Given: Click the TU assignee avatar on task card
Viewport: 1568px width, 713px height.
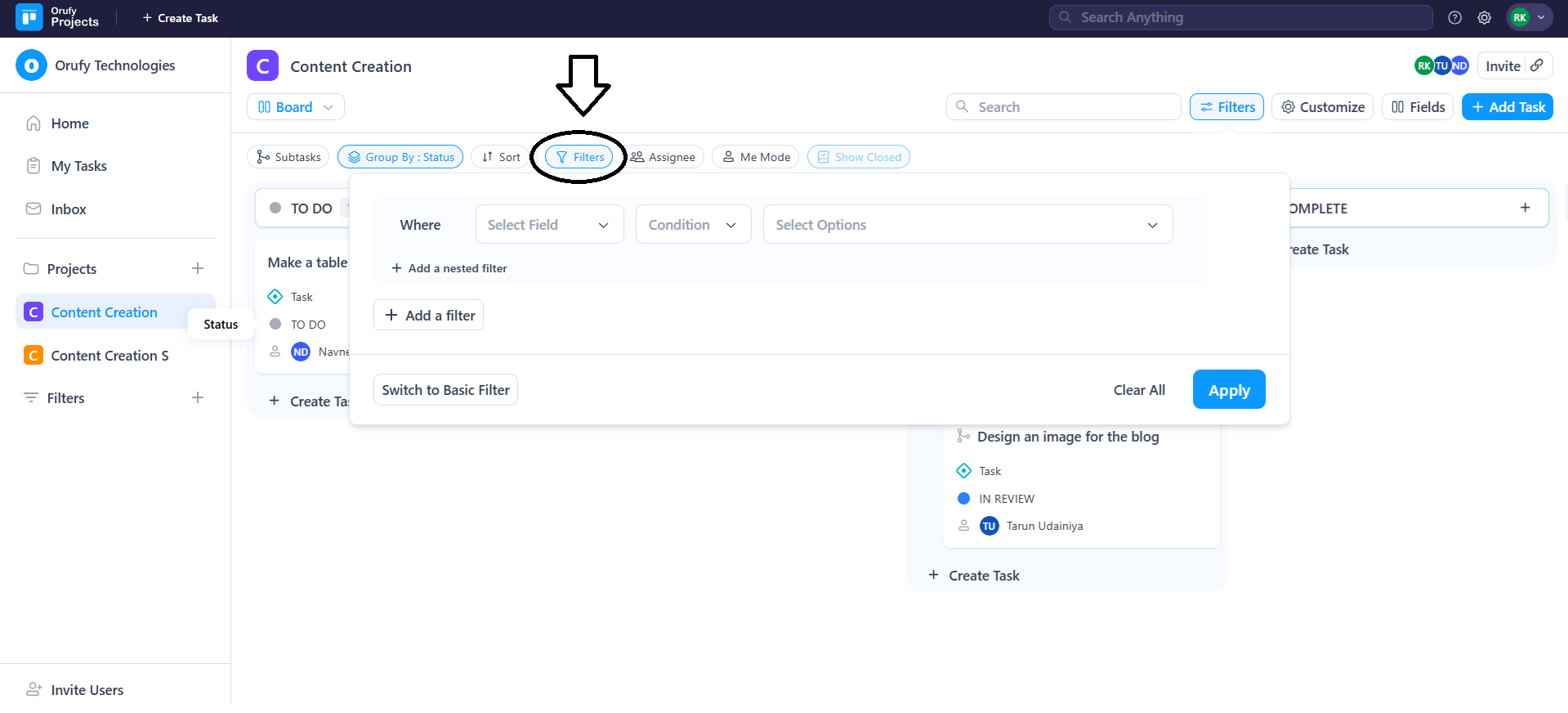Looking at the screenshot, I should 989,526.
